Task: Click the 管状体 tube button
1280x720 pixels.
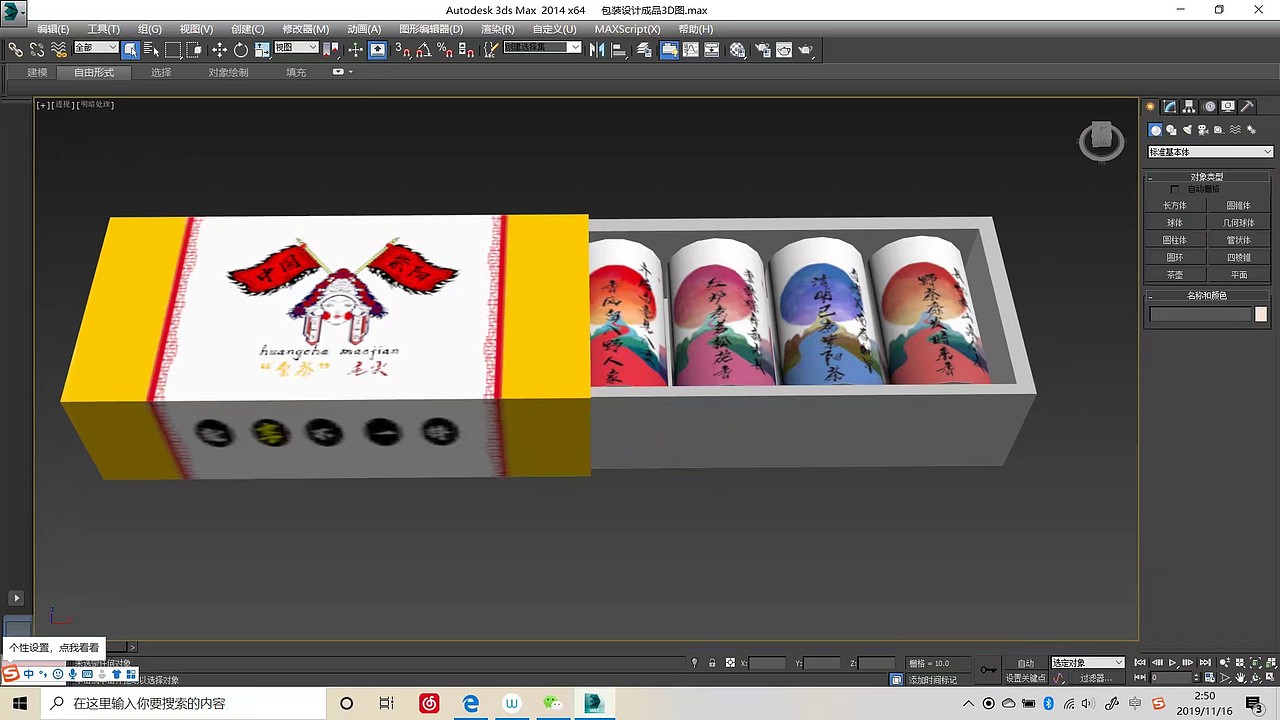Action: 1238,240
